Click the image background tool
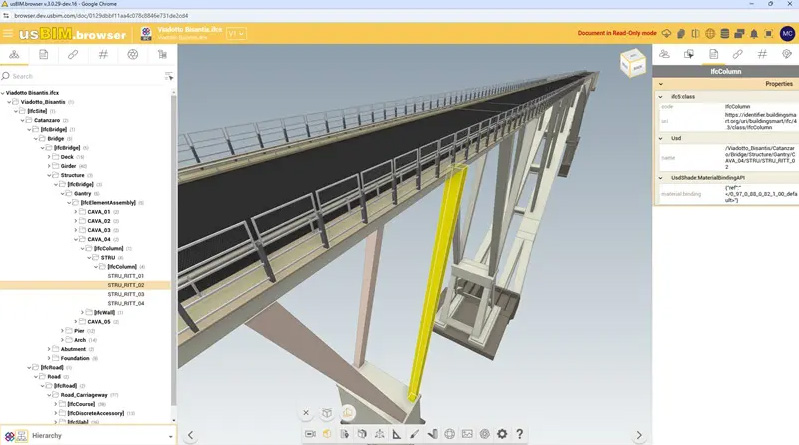 pyautogui.click(x=467, y=434)
